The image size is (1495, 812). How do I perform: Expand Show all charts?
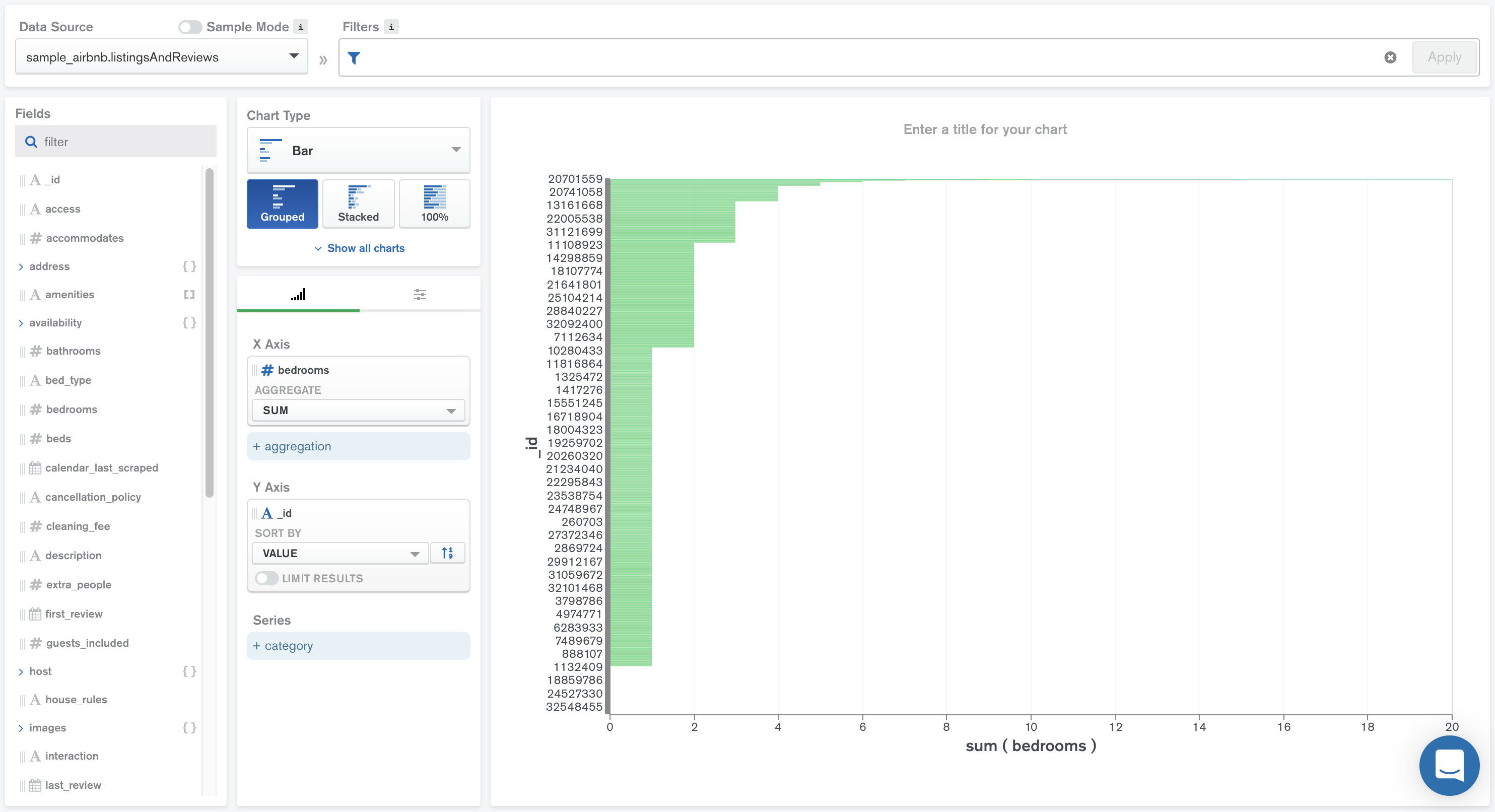[359, 248]
